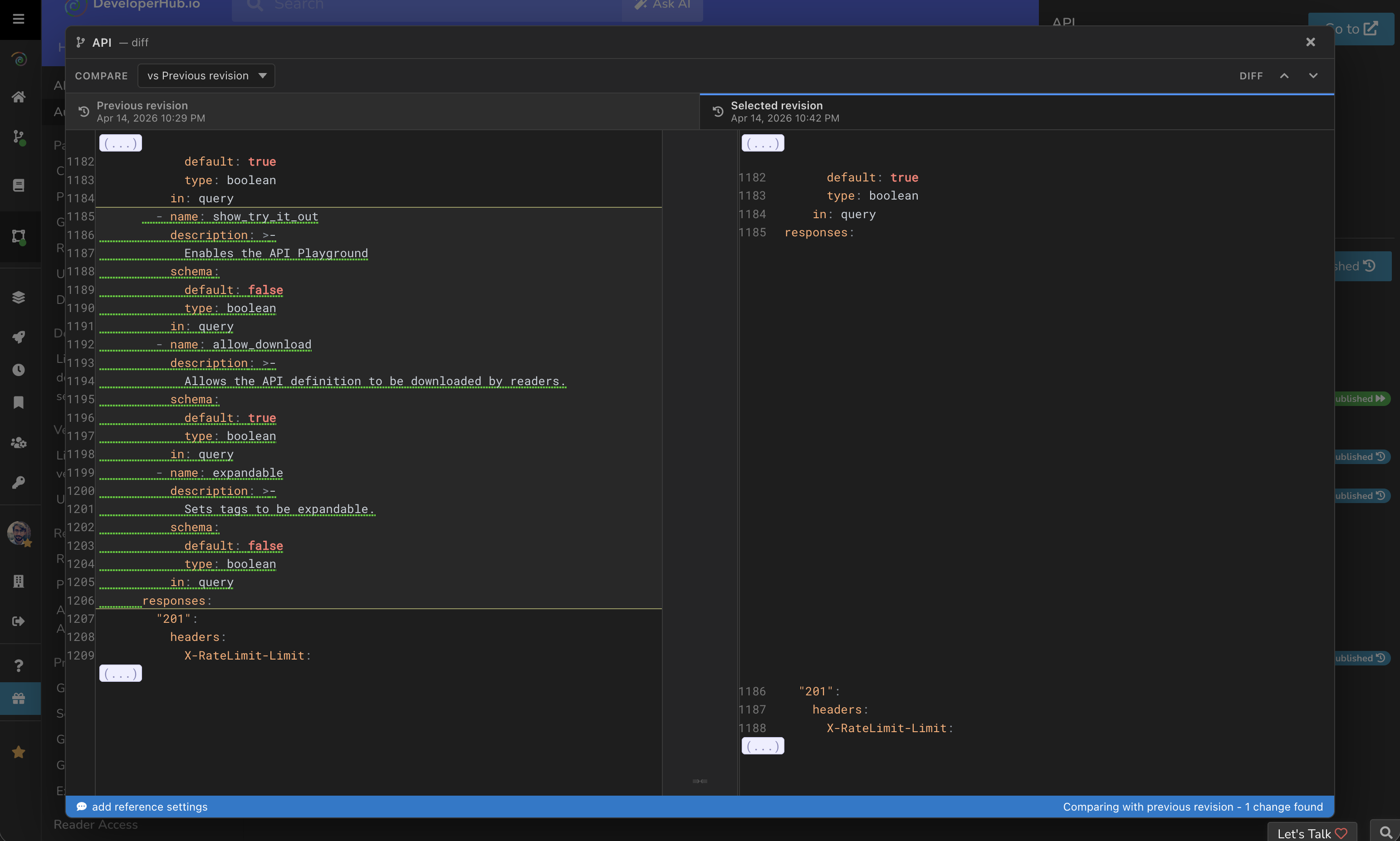This screenshot has width=1400, height=841.
Task: Click the help question mark icon
Action: [19, 665]
